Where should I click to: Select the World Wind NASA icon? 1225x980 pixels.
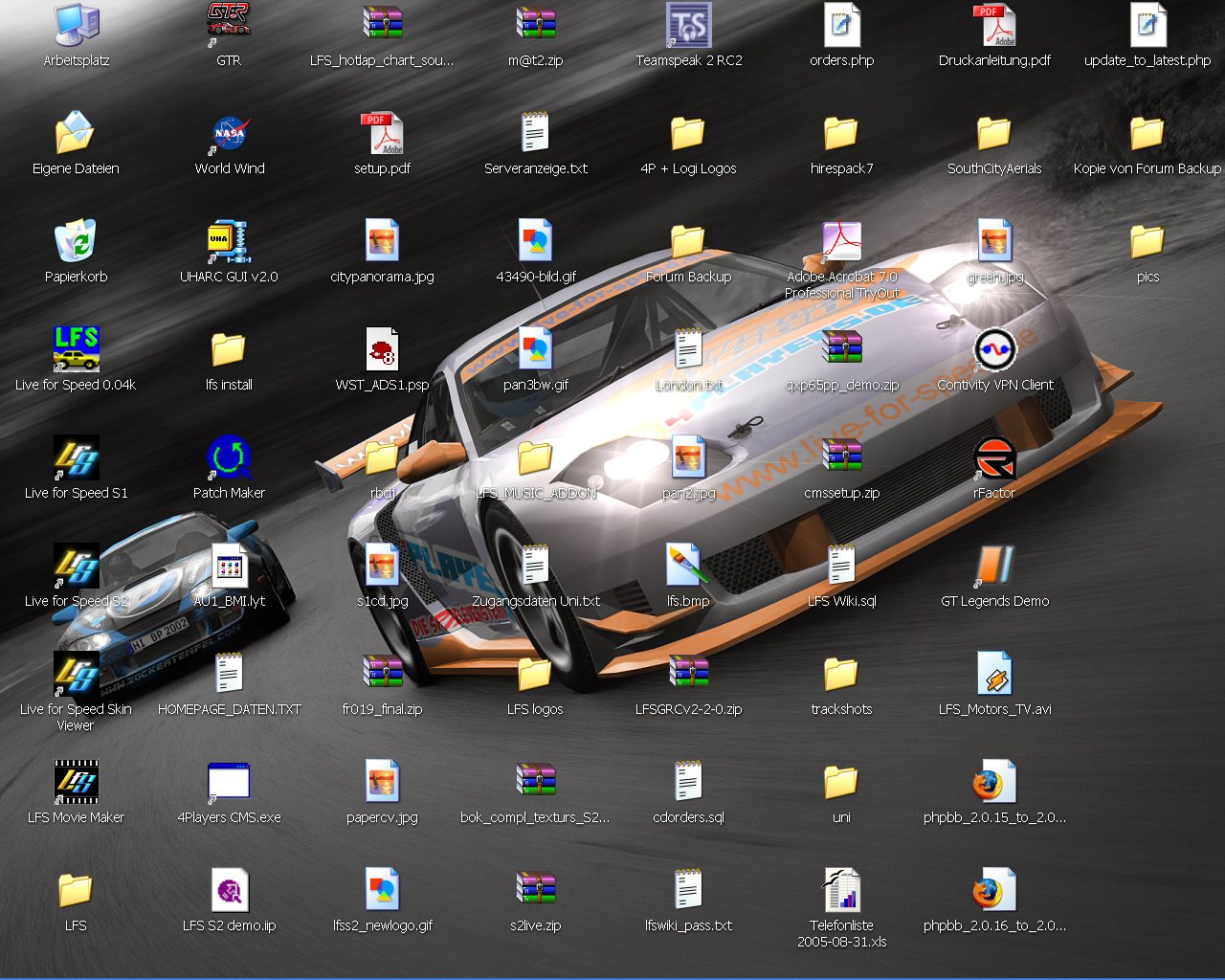[229, 134]
